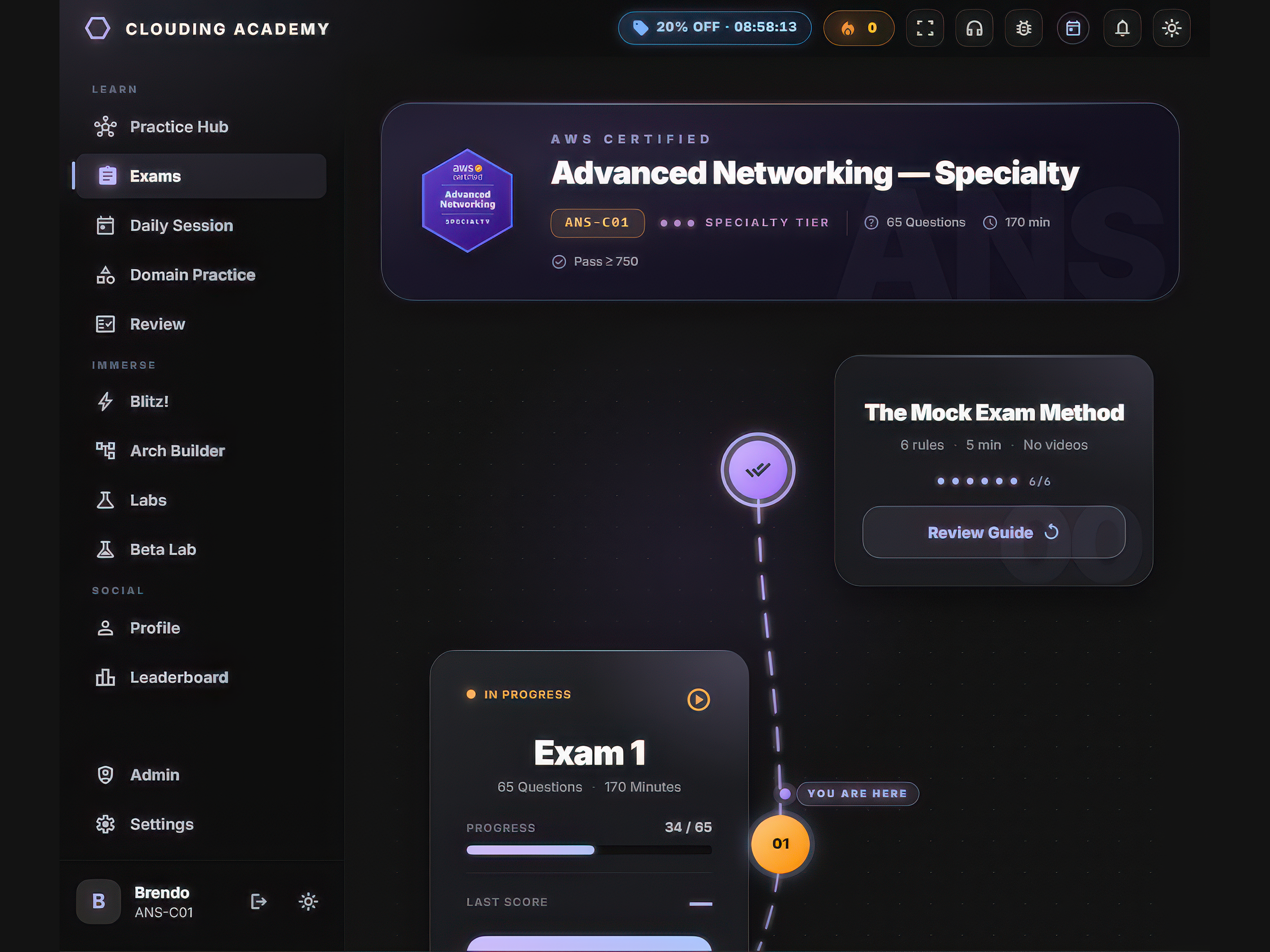Click the Exam 1 progress bar
Image resolution: width=1270 pixels, height=952 pixels.
(x=589, y=850)
